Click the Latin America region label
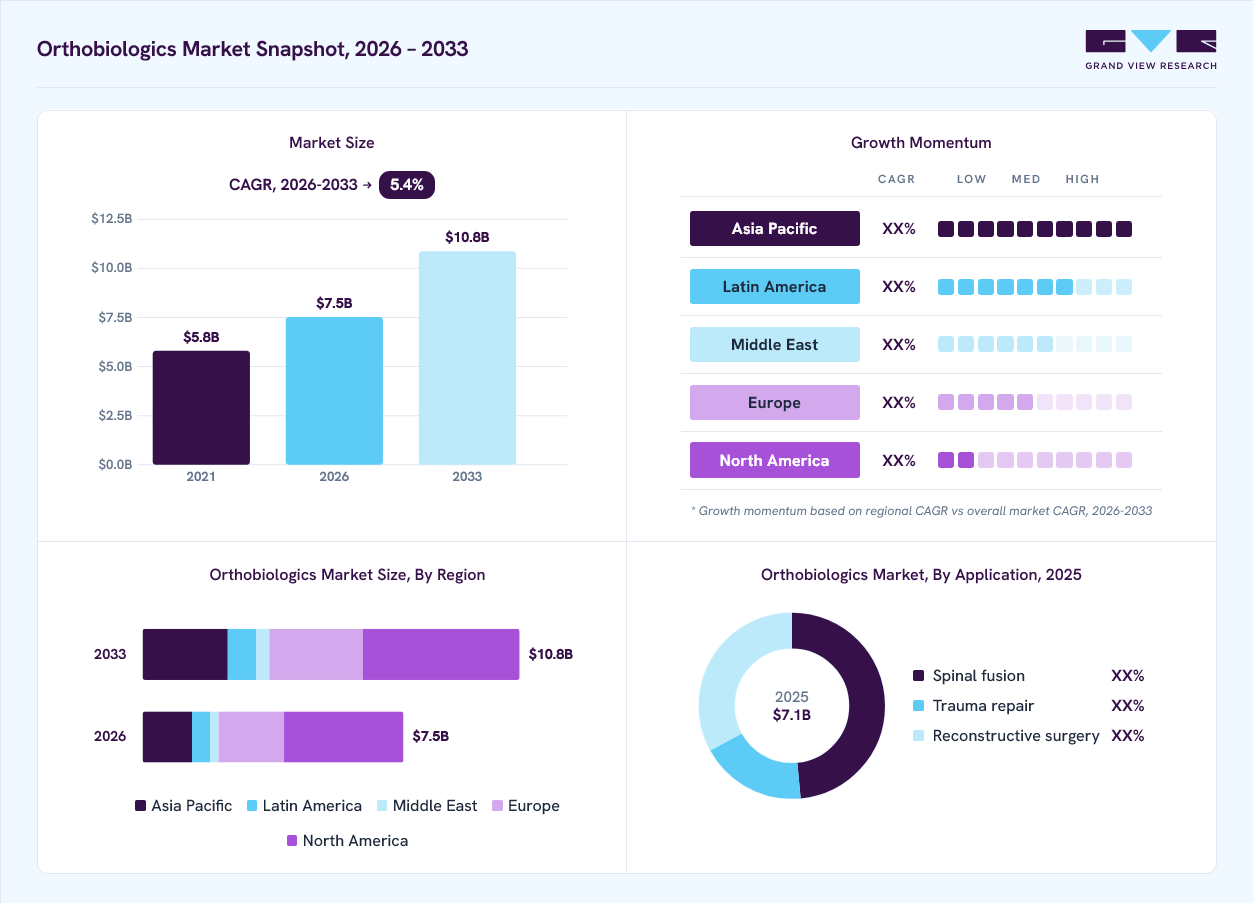The height and width of the screenshot is (903, 1253). point(775,286)
